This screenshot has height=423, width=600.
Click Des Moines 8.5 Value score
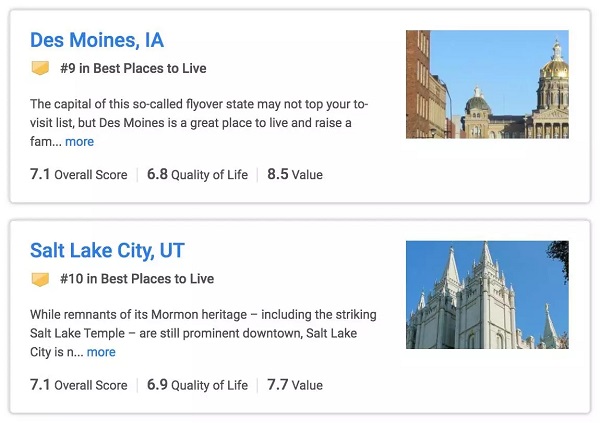(x=295, y=175)
